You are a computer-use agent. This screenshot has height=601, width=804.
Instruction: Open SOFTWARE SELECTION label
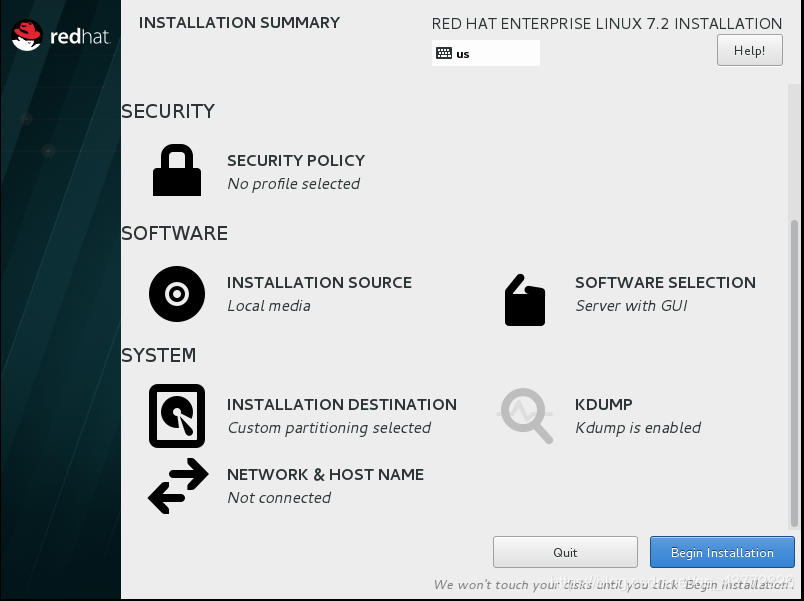666,283
